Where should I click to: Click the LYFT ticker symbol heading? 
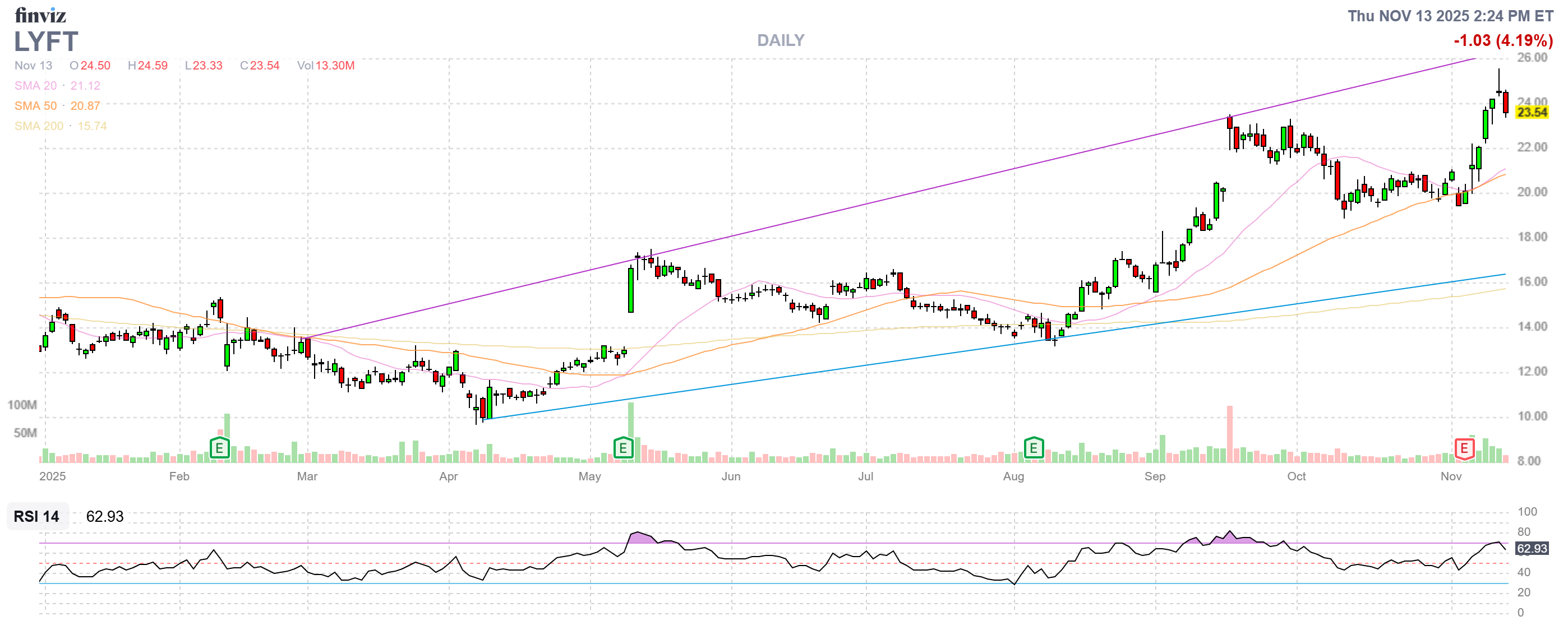point(46,41)
